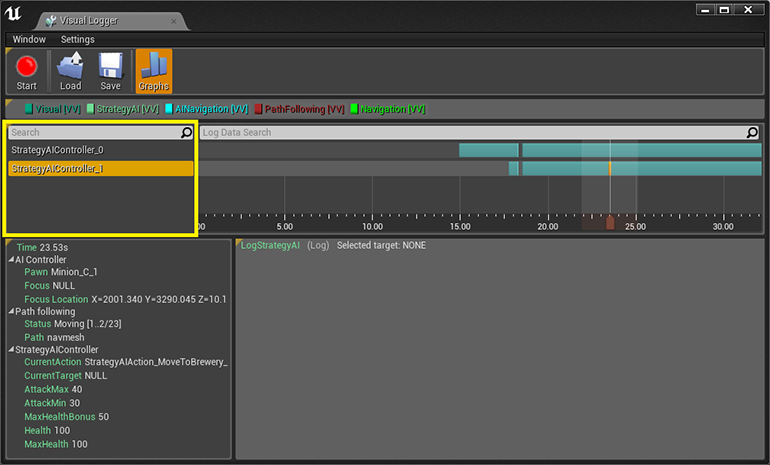Click the first teal bar of StrategyAIController_0
Viewport: 770px width, 465px height.
[x=489, y=150]
